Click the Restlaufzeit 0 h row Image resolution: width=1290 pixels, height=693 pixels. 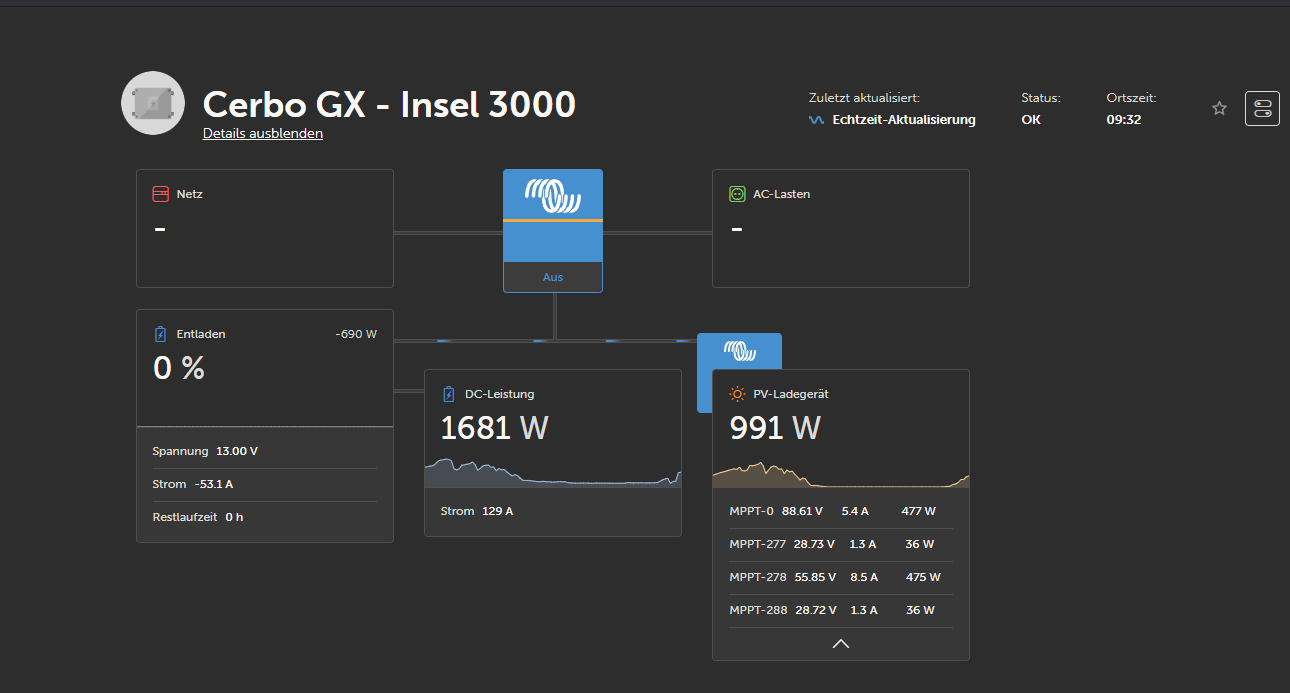265,517
